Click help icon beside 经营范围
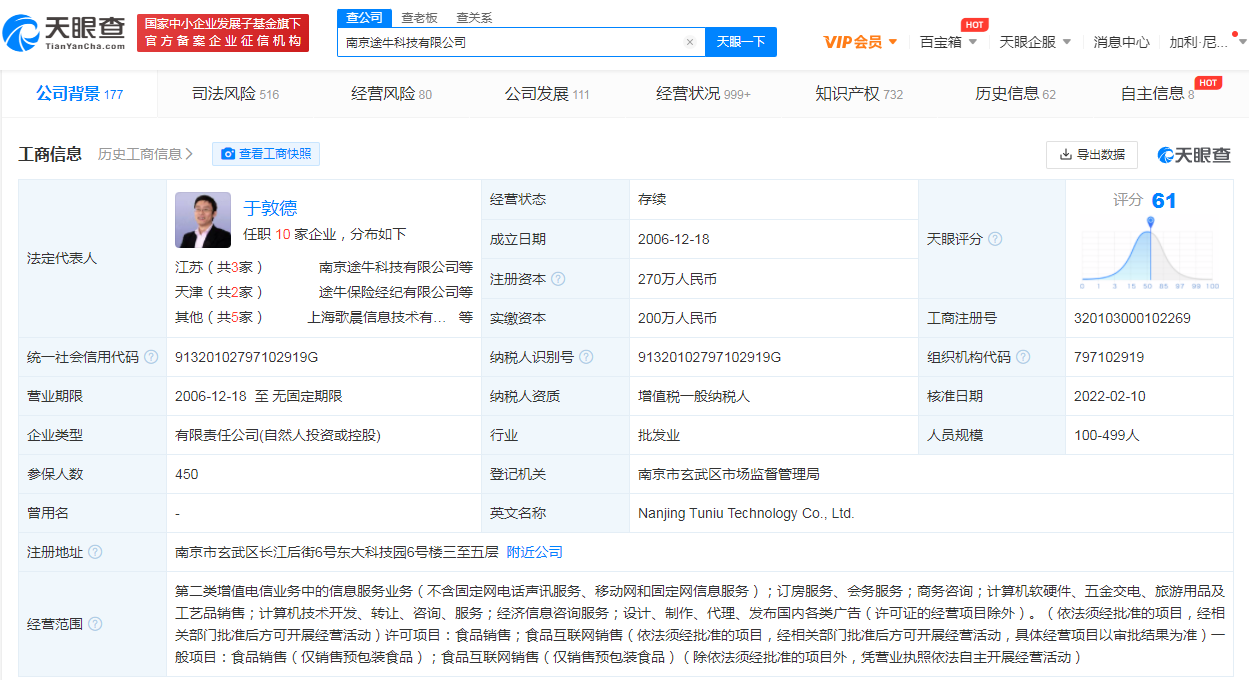The image size is (1249, 680). coord(95,624)
